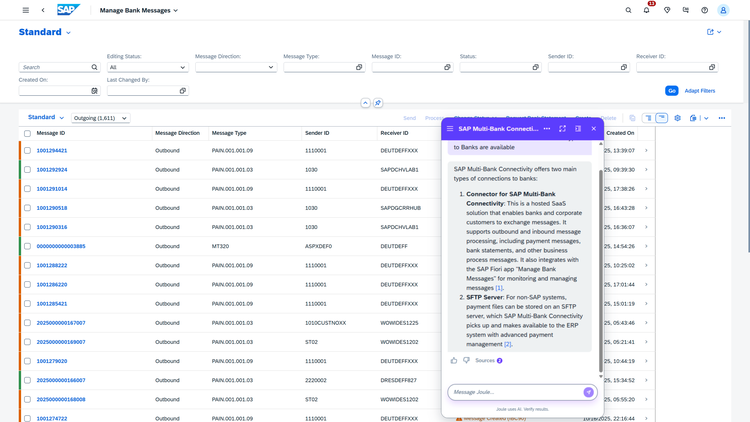The width and height of the screenshot is (750, 422).
Task: Select checkbox for message 1001279020
Action: point(27,361)
